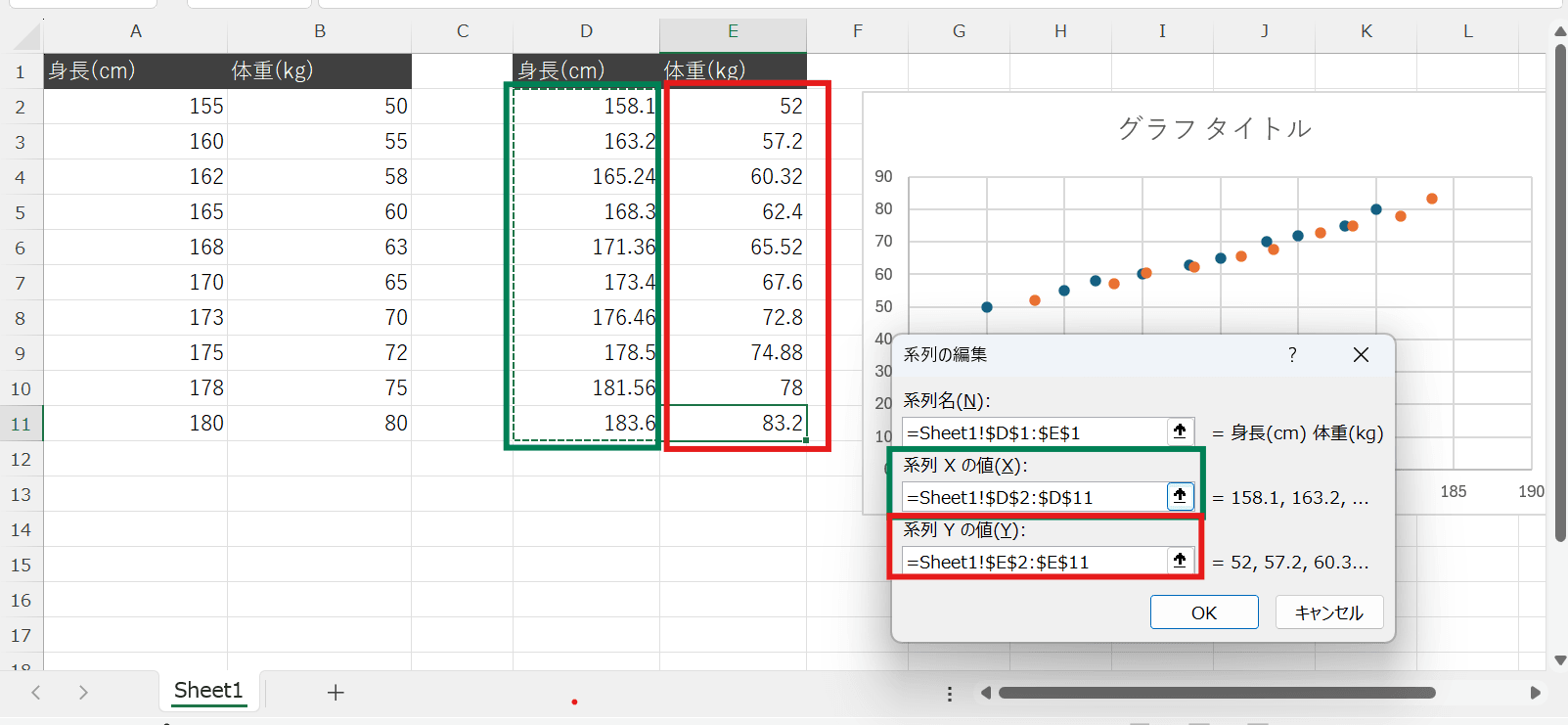Click into the 系列名 input field
The image size is (1568, 725).
point(1033,432)
